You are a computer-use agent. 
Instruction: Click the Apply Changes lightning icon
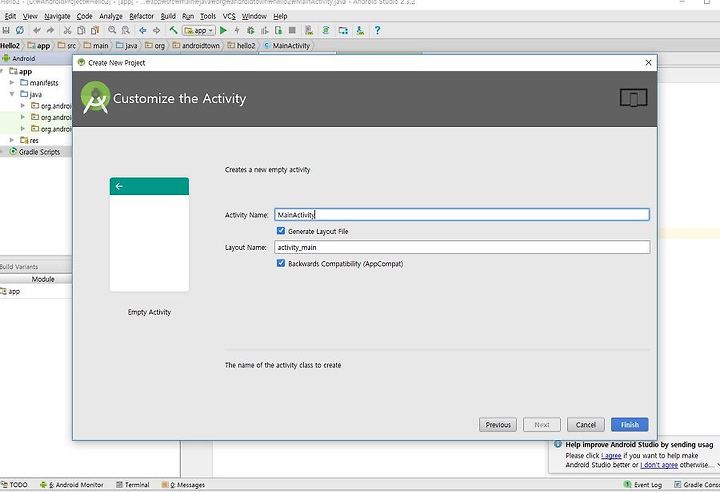pos(237,30)
